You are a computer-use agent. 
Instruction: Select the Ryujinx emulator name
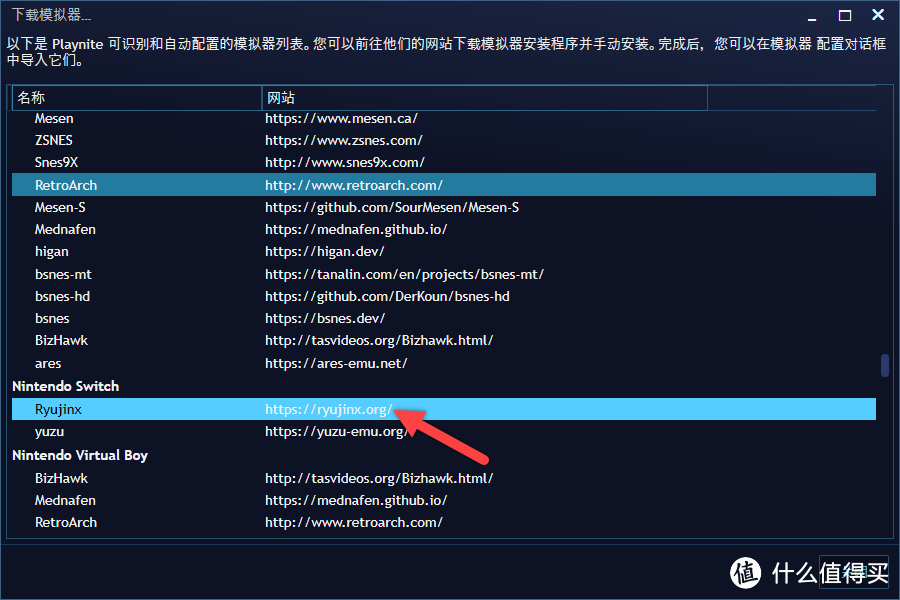click(59, 409)
